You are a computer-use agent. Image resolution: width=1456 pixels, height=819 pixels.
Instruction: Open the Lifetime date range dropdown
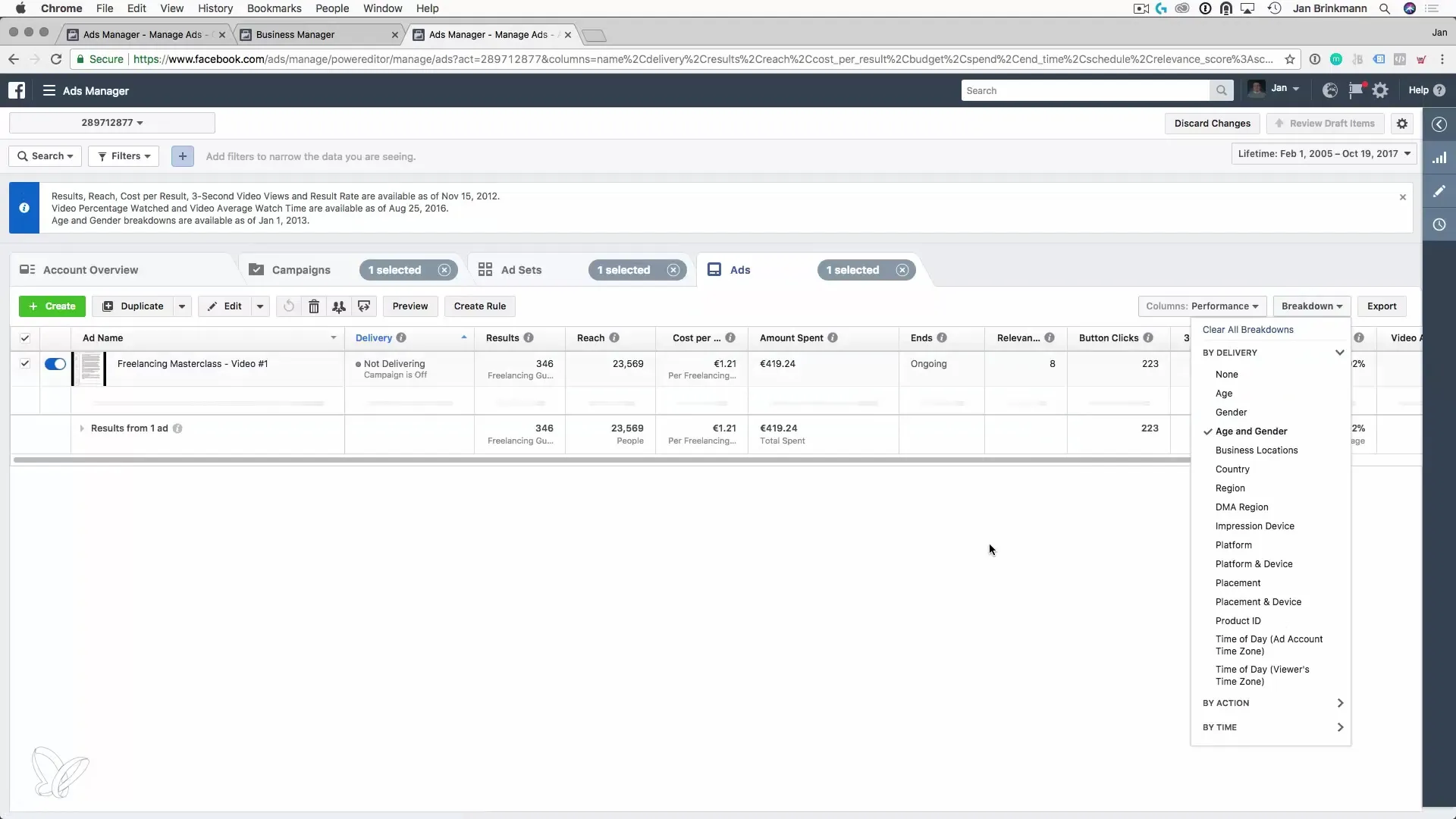click(x=1324, y=154)
